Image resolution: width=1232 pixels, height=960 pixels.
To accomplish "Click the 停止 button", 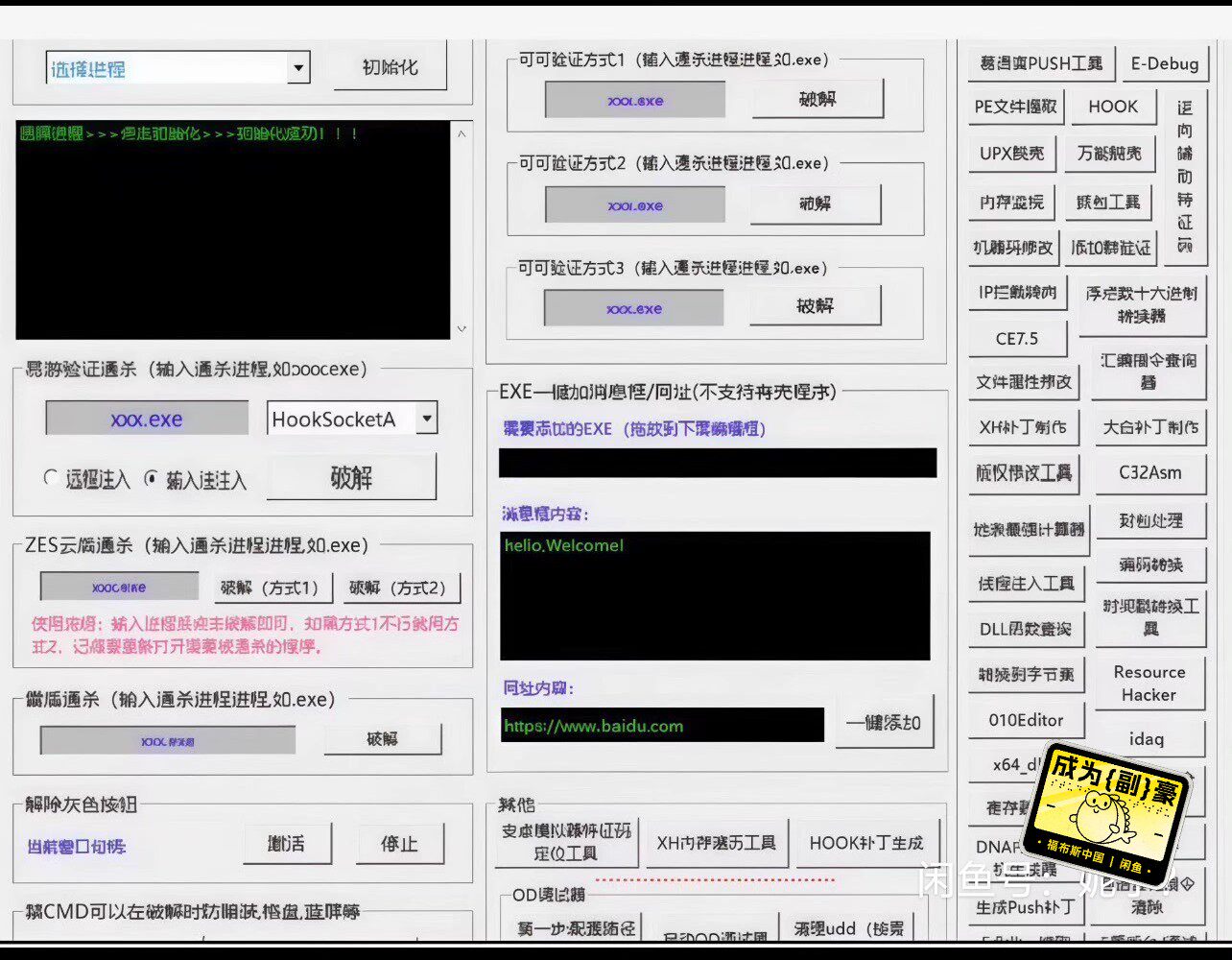I will [x=399, y=844].
